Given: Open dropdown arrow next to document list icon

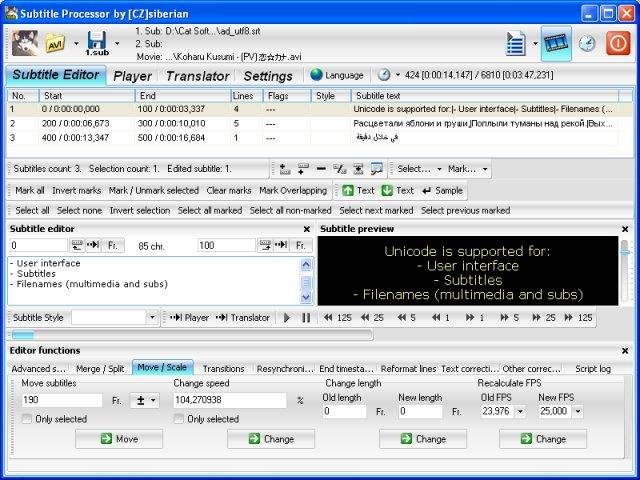Looking at the screenshot, I should coord(535,44).
